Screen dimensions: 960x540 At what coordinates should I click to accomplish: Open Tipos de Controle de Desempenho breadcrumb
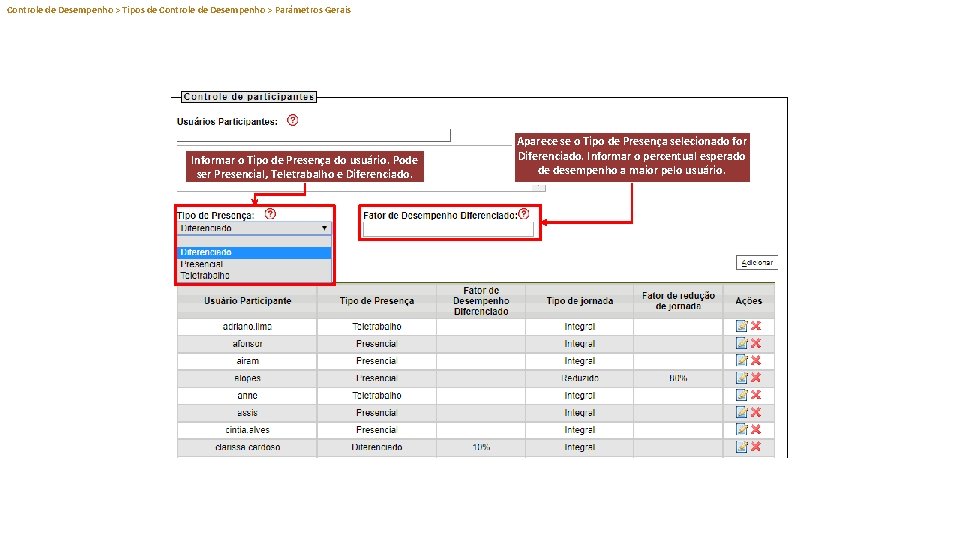coord(193,10)
